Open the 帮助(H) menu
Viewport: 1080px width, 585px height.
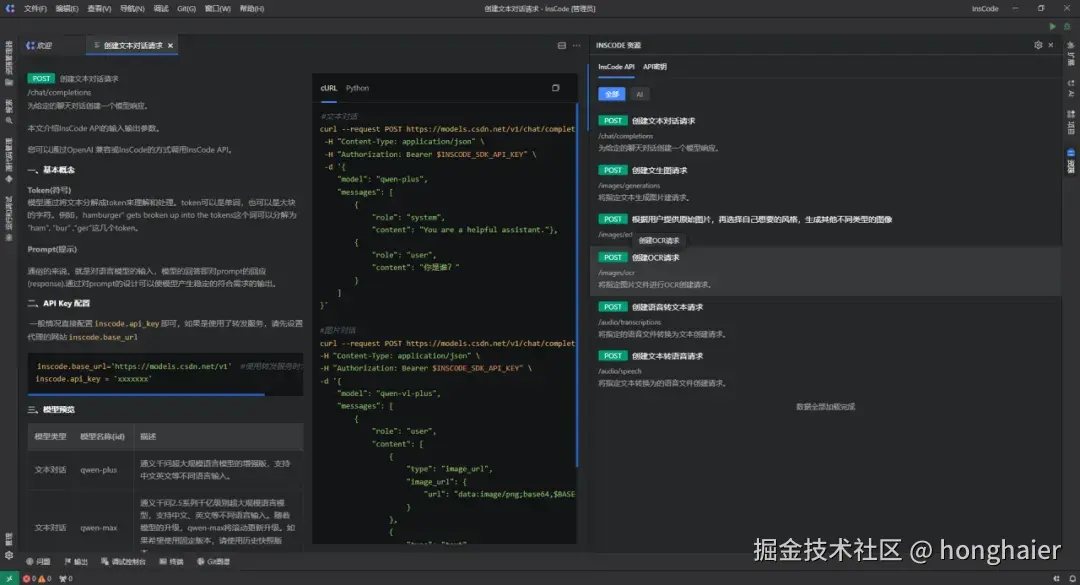pyautogui.click(x=252, y=9)
